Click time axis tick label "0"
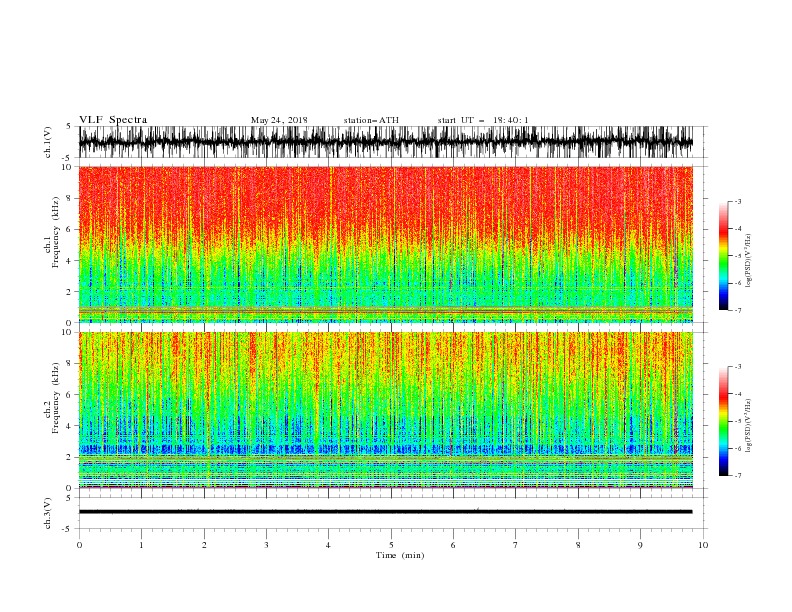The height and width of the screenshot is (612, 792). pyautogui.click(x=79, y=545)
